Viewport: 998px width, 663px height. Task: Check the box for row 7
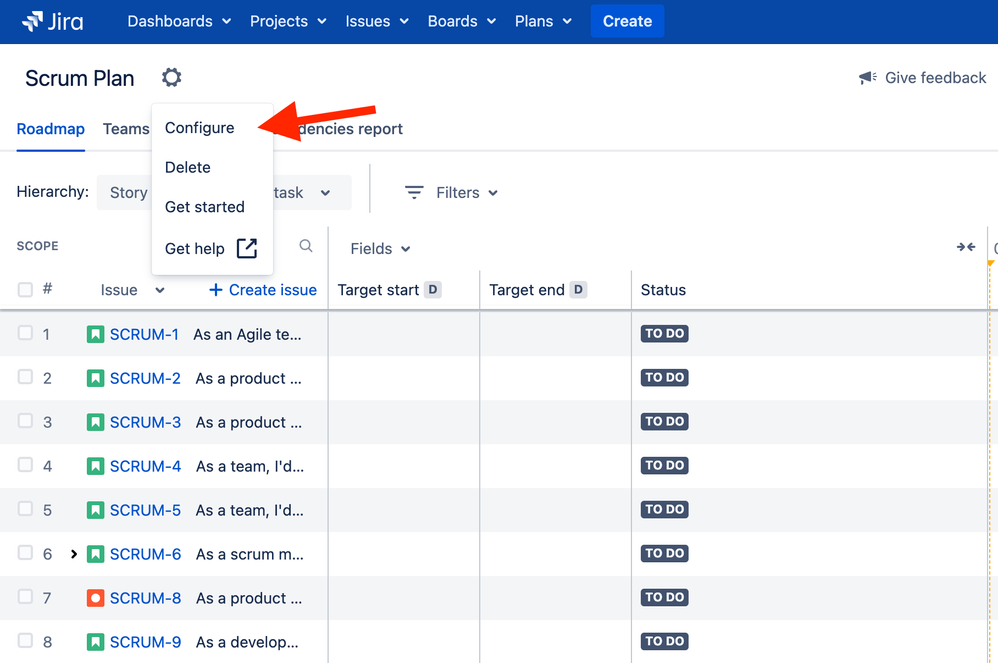click(x=25, y=596)
